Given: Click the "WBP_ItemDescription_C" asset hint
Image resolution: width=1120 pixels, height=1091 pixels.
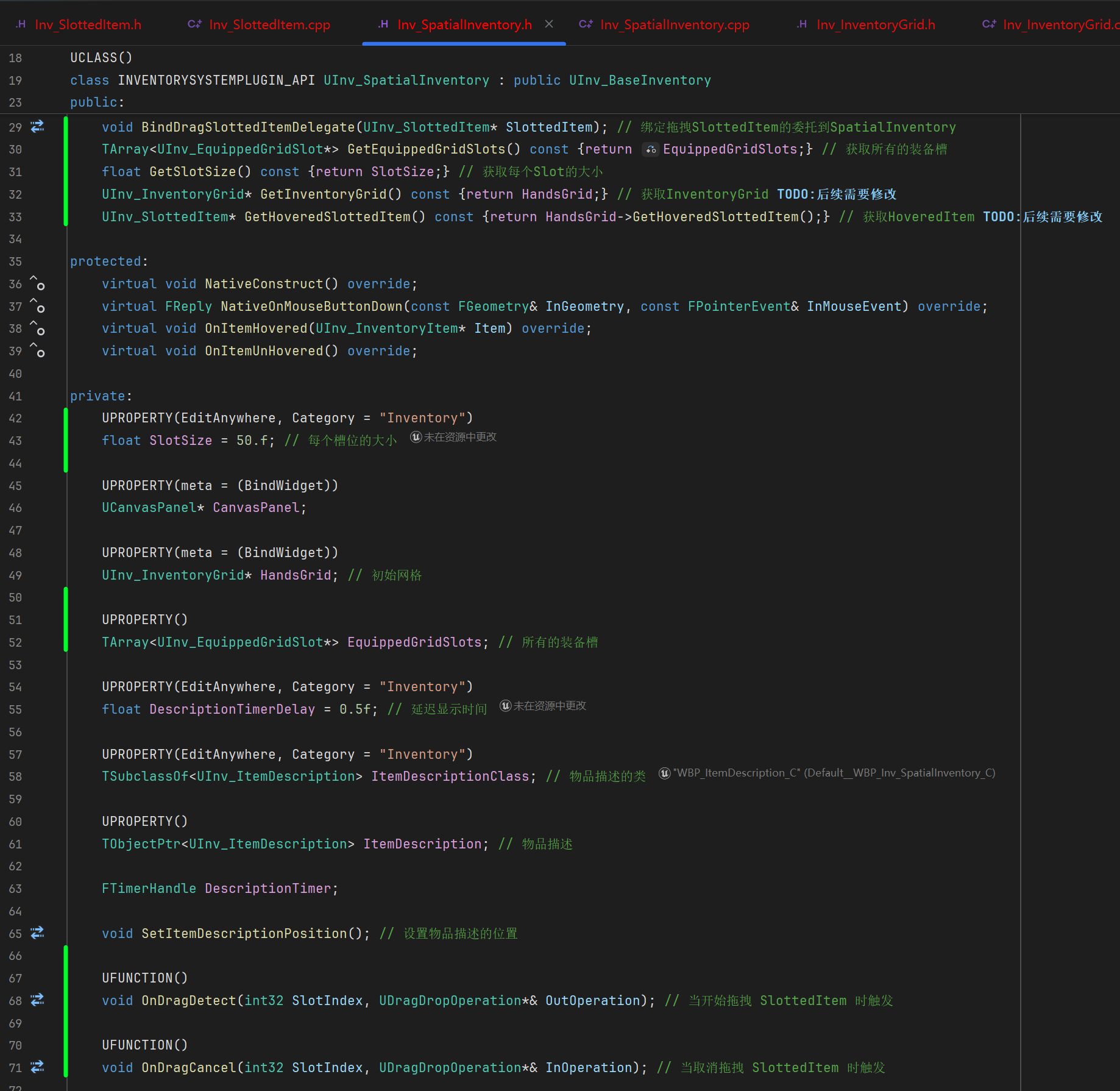Looking at the screenshot, I should coord(834,773).
